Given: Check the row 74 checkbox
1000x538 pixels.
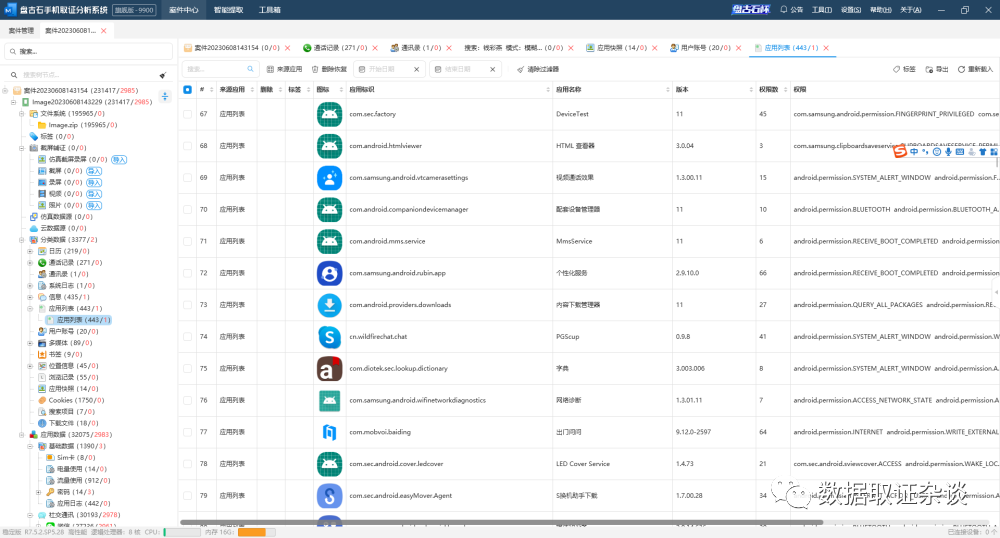Looking at the screenshot, I should click(188, 337).
